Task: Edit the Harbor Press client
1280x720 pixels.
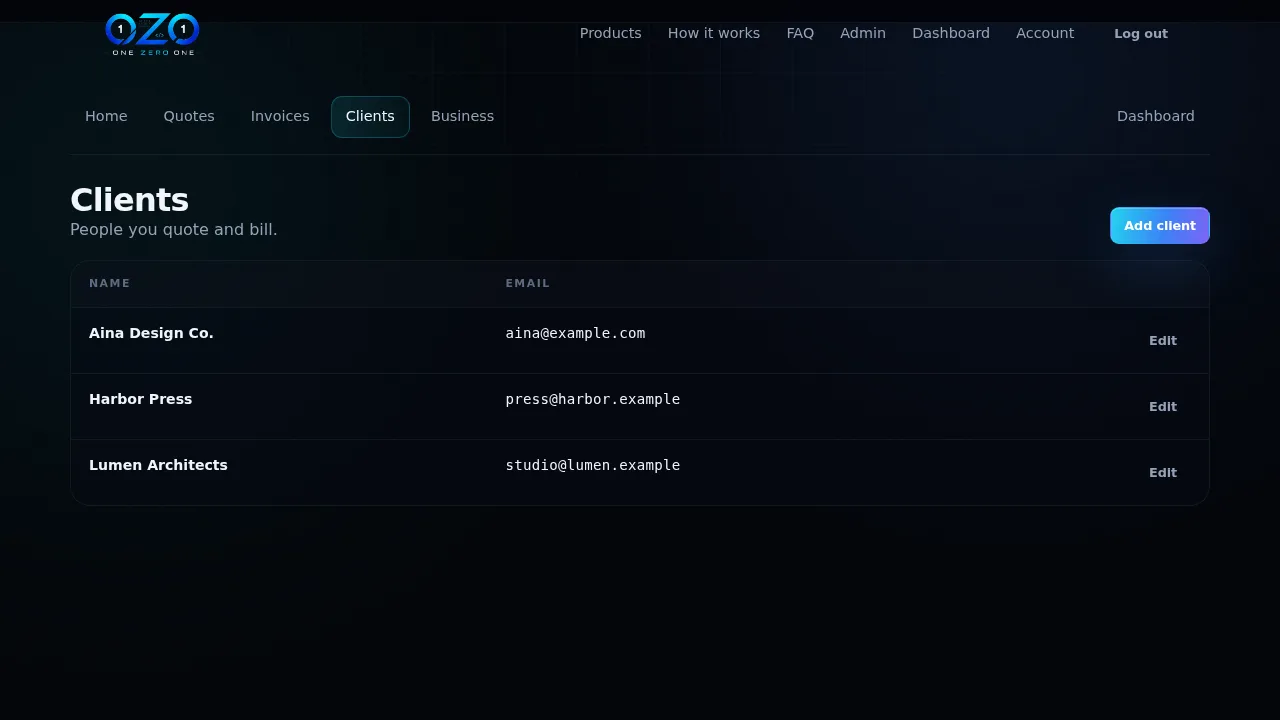Action: click(1163, 407)
